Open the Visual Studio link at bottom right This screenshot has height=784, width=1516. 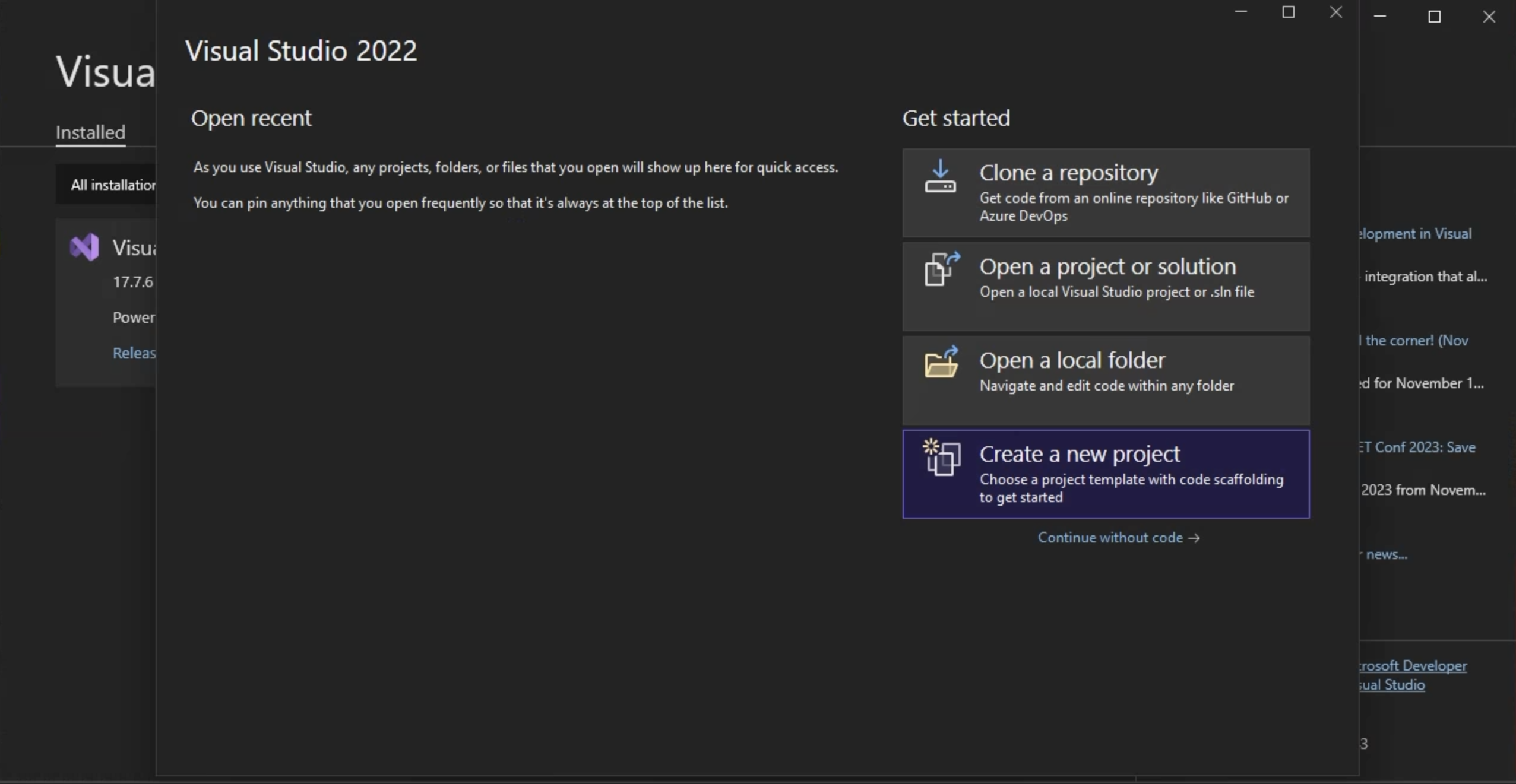pyautogui.click(x=1390, y=684)
